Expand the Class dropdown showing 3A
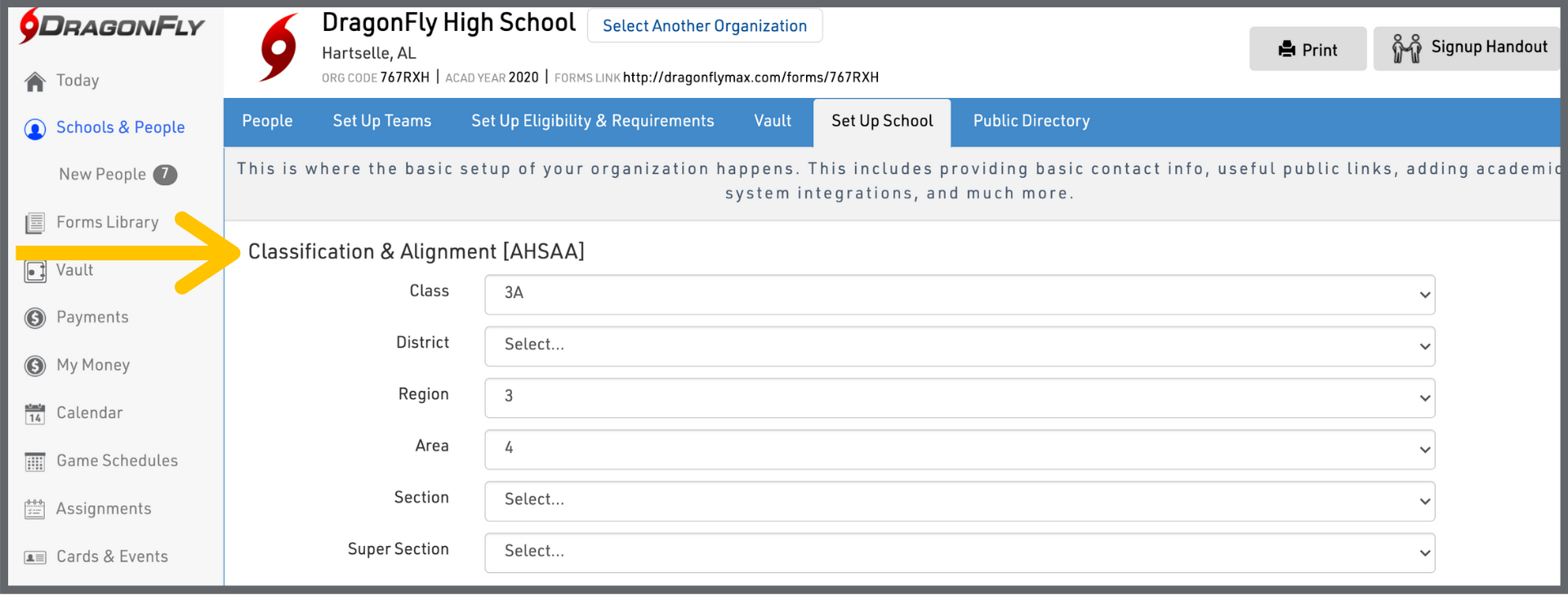This screenshot has height=595, width=1568. click(x=959, y=294)
